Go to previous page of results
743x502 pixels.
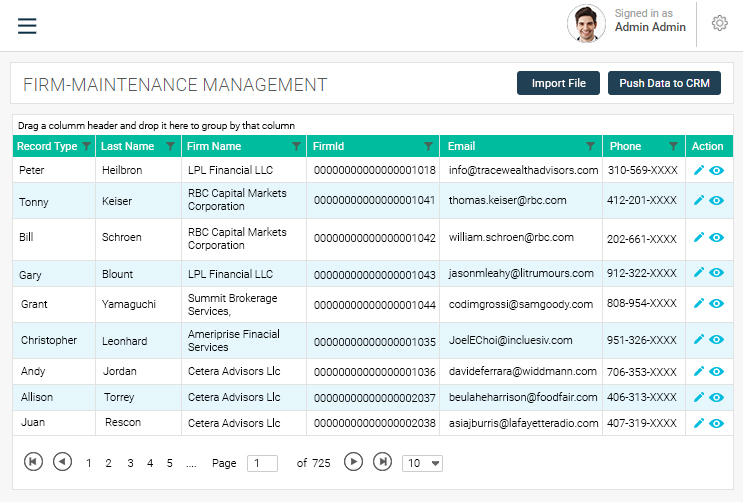tap(62, 461)
